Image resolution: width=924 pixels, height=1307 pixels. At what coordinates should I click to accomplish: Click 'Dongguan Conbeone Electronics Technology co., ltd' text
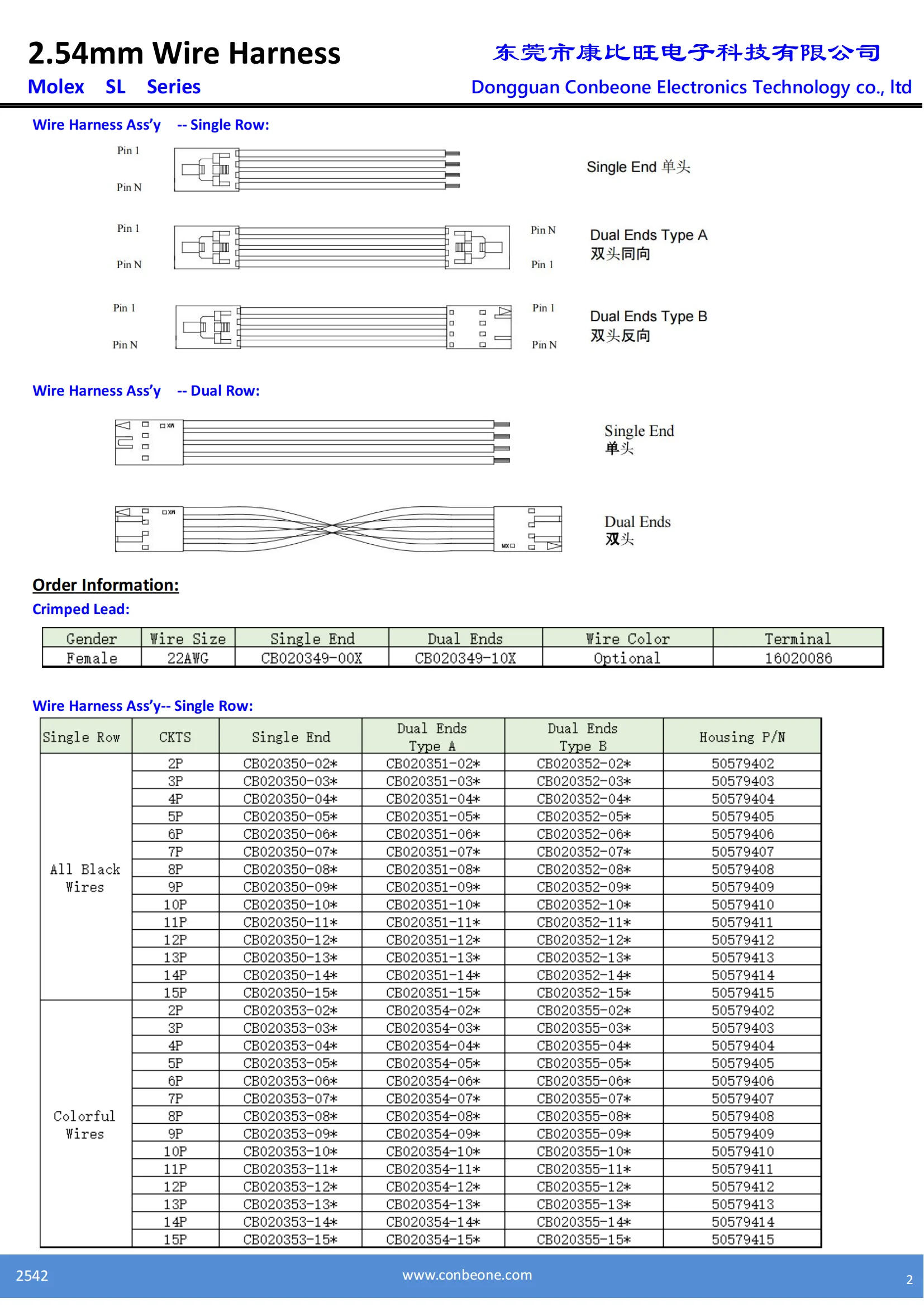(x=691, y=87)
